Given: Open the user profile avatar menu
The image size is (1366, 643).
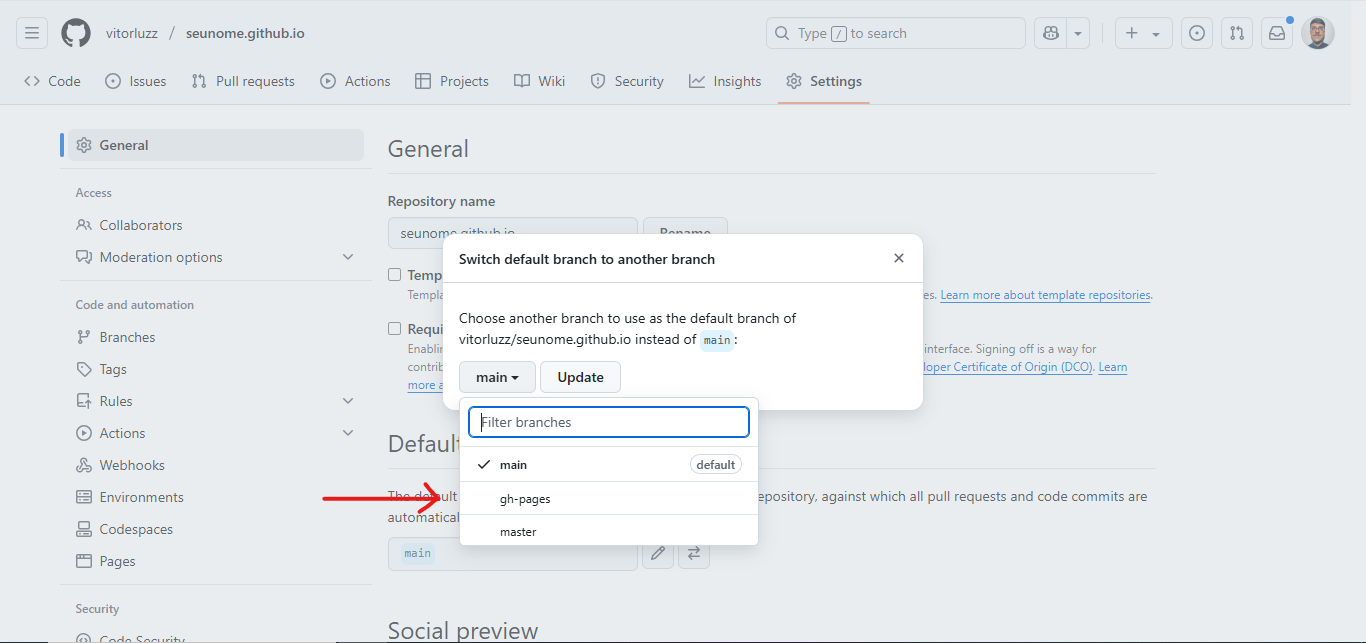Looking at the screenshot, I should click(1318, 33).
